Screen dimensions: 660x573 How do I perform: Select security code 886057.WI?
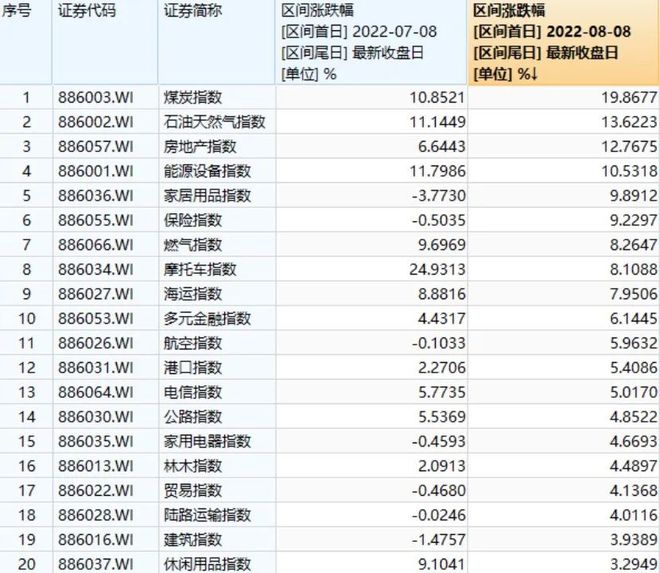pyautogui.click(x=96, y=147)
